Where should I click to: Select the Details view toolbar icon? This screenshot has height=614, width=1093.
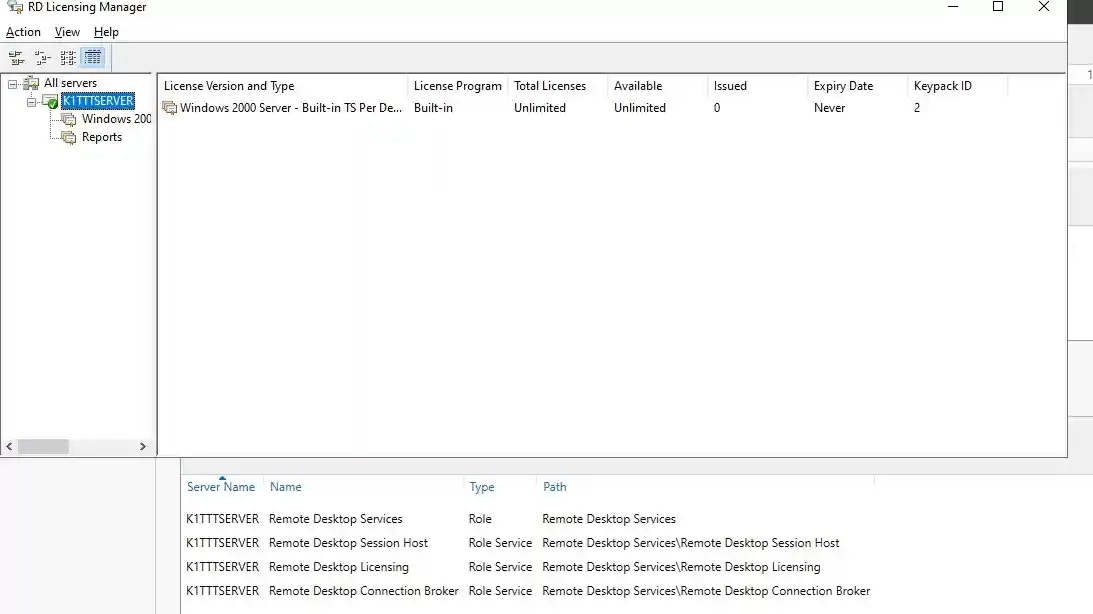coord(93,58)
